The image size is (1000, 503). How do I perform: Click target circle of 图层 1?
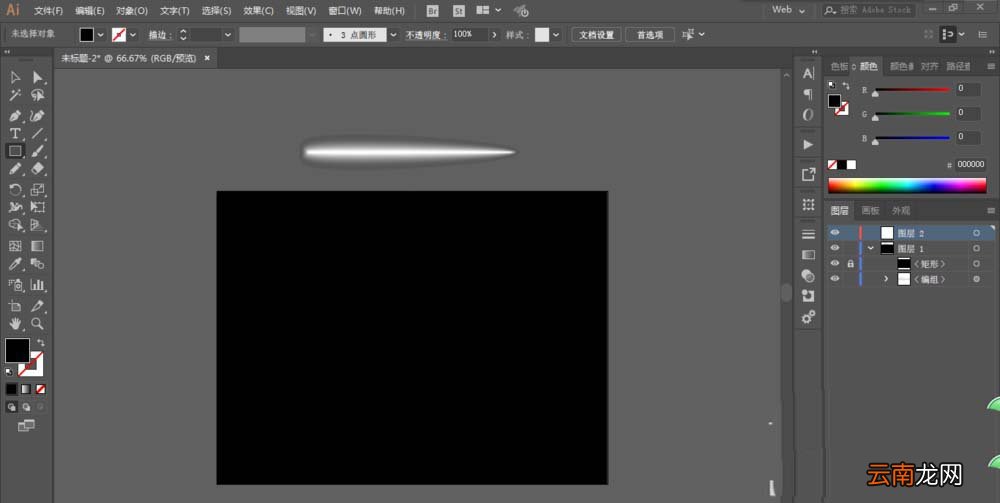[x=976, y=249]
